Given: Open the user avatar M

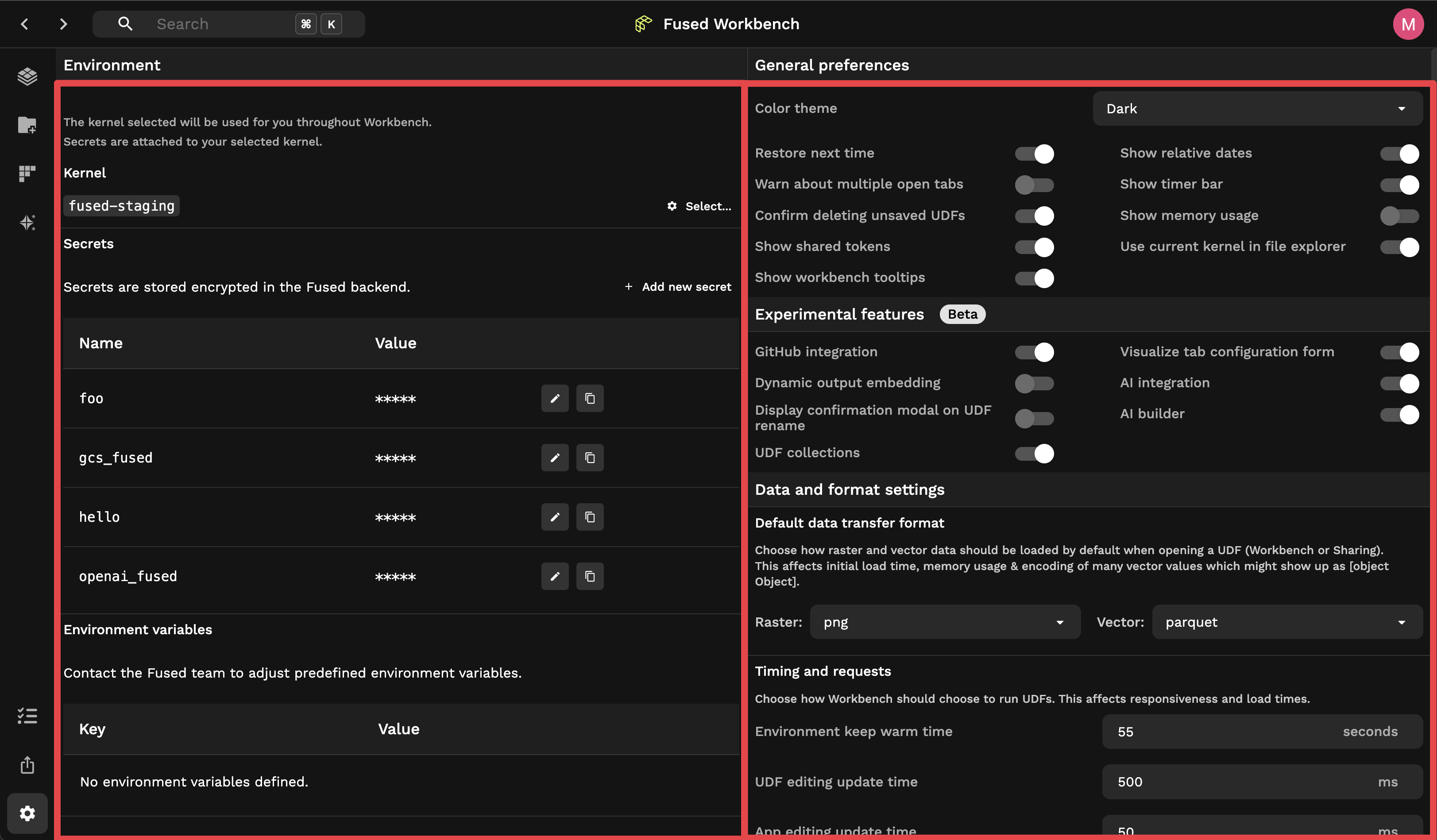Looking at the screenshot, I should tap(1408, 24).
